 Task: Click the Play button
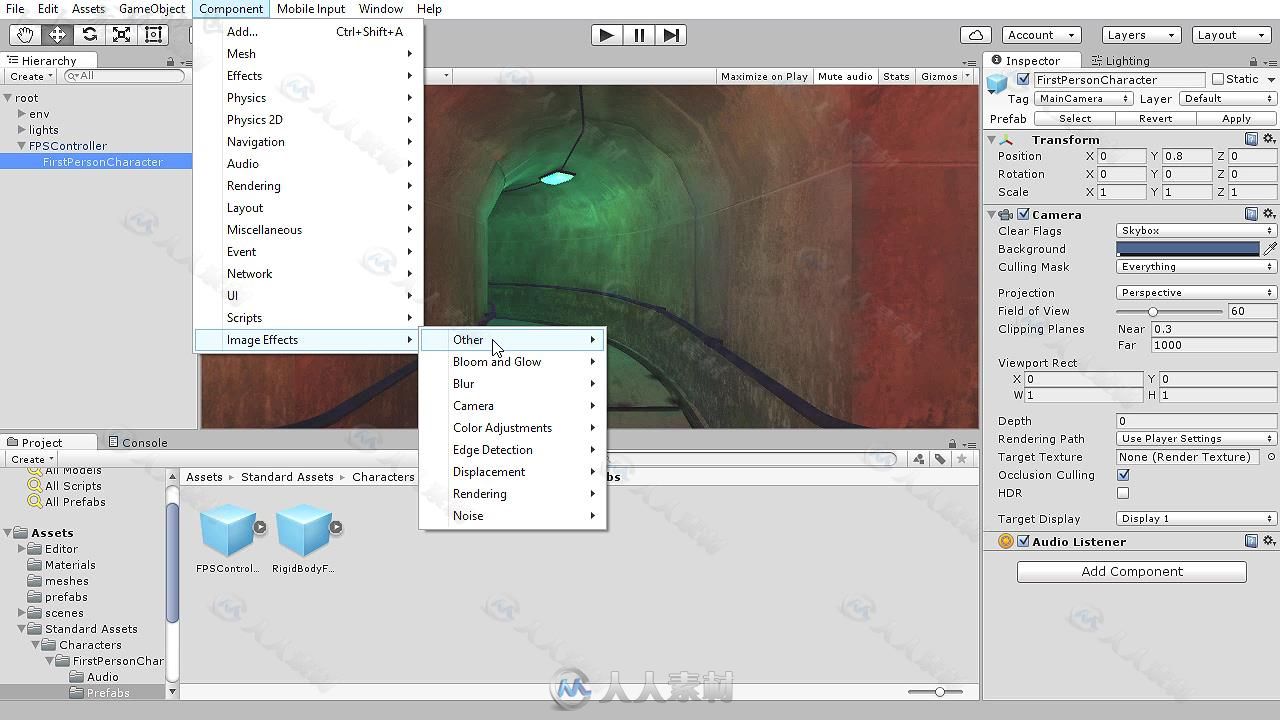(606, 35)
